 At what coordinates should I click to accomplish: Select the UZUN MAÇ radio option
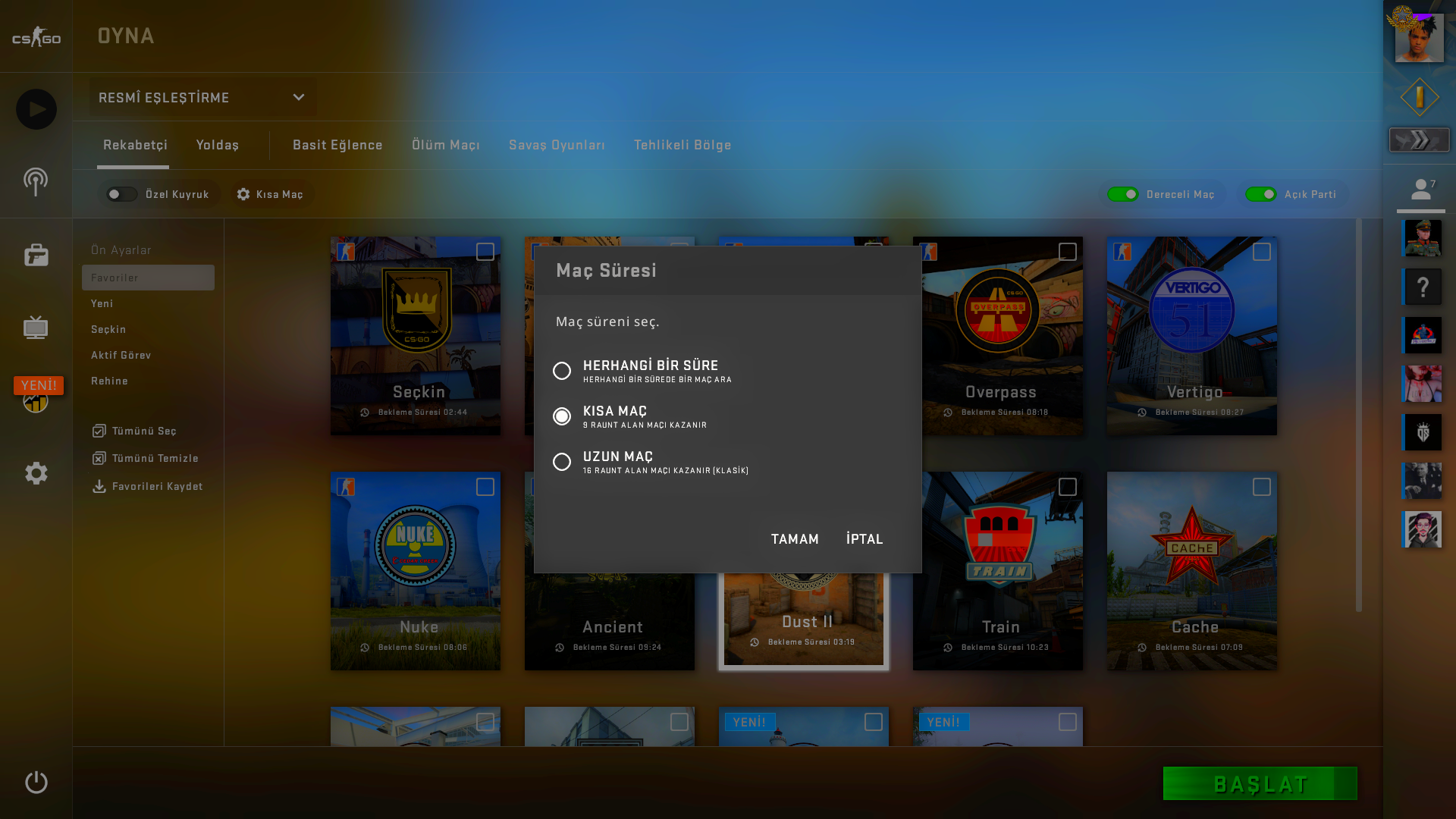point(562,462)
